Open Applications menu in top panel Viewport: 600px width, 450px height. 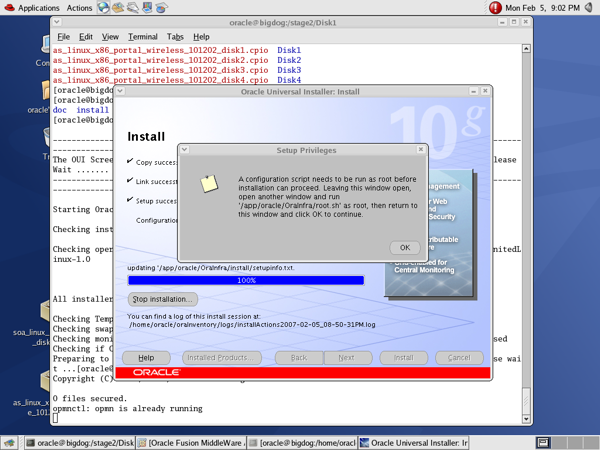click(x=39, y=8)
